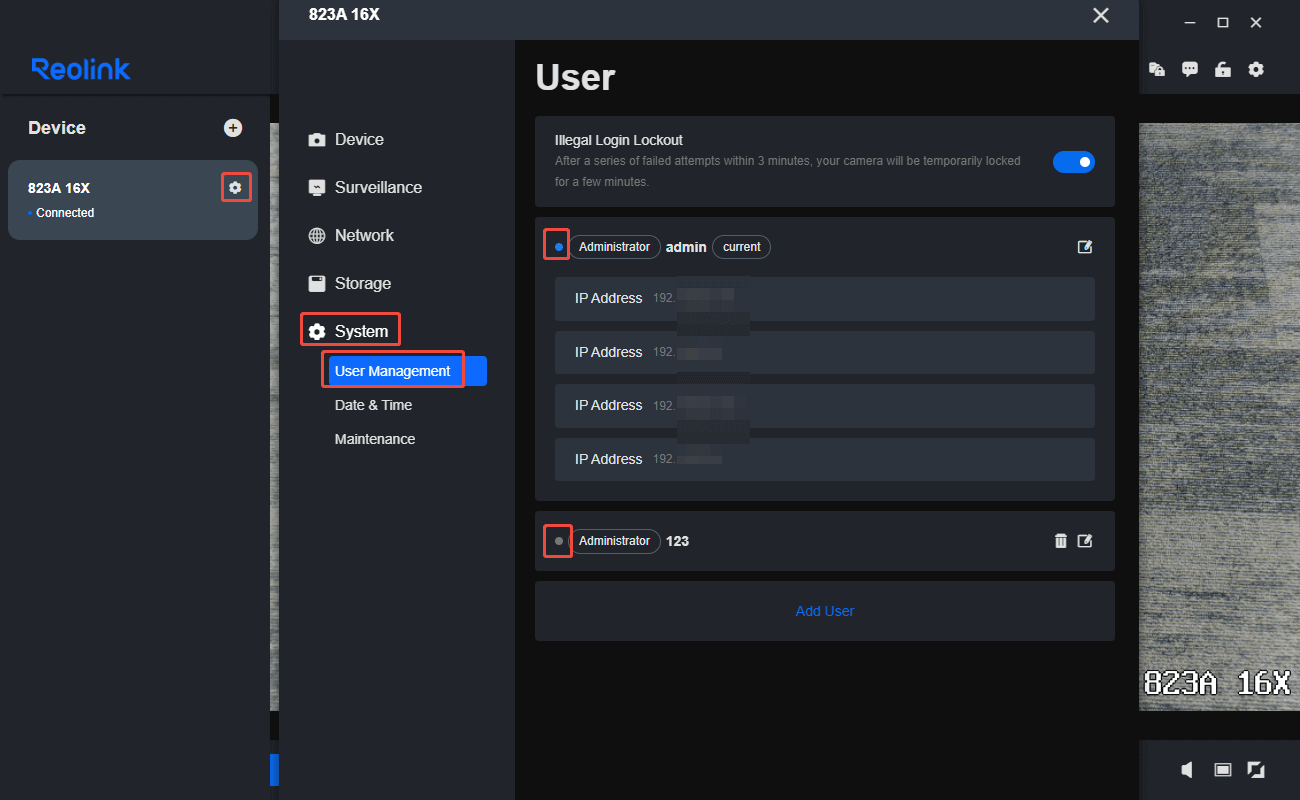Open device settings gear for 823A 16X
This screenshot has width=1300, height=800.
pos(236,187)
